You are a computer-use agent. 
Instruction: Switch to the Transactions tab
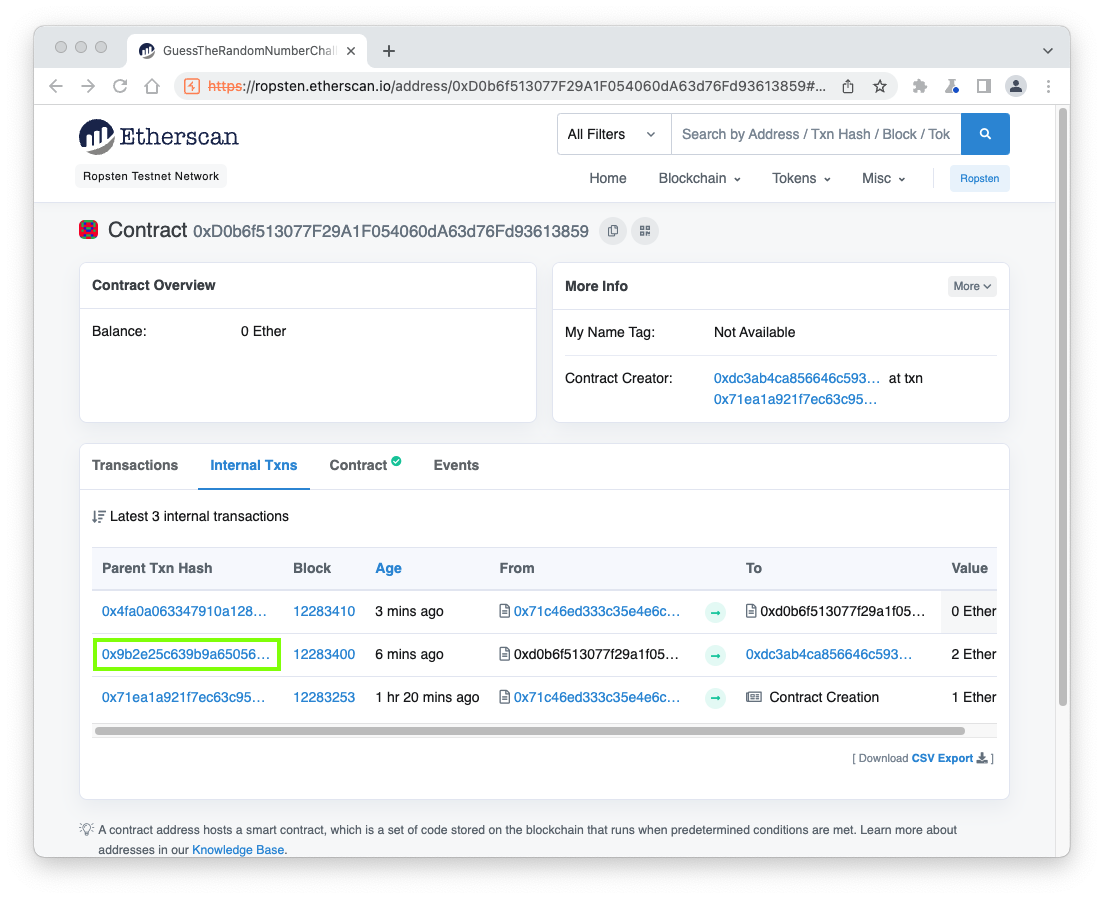[x=135, y=465]
